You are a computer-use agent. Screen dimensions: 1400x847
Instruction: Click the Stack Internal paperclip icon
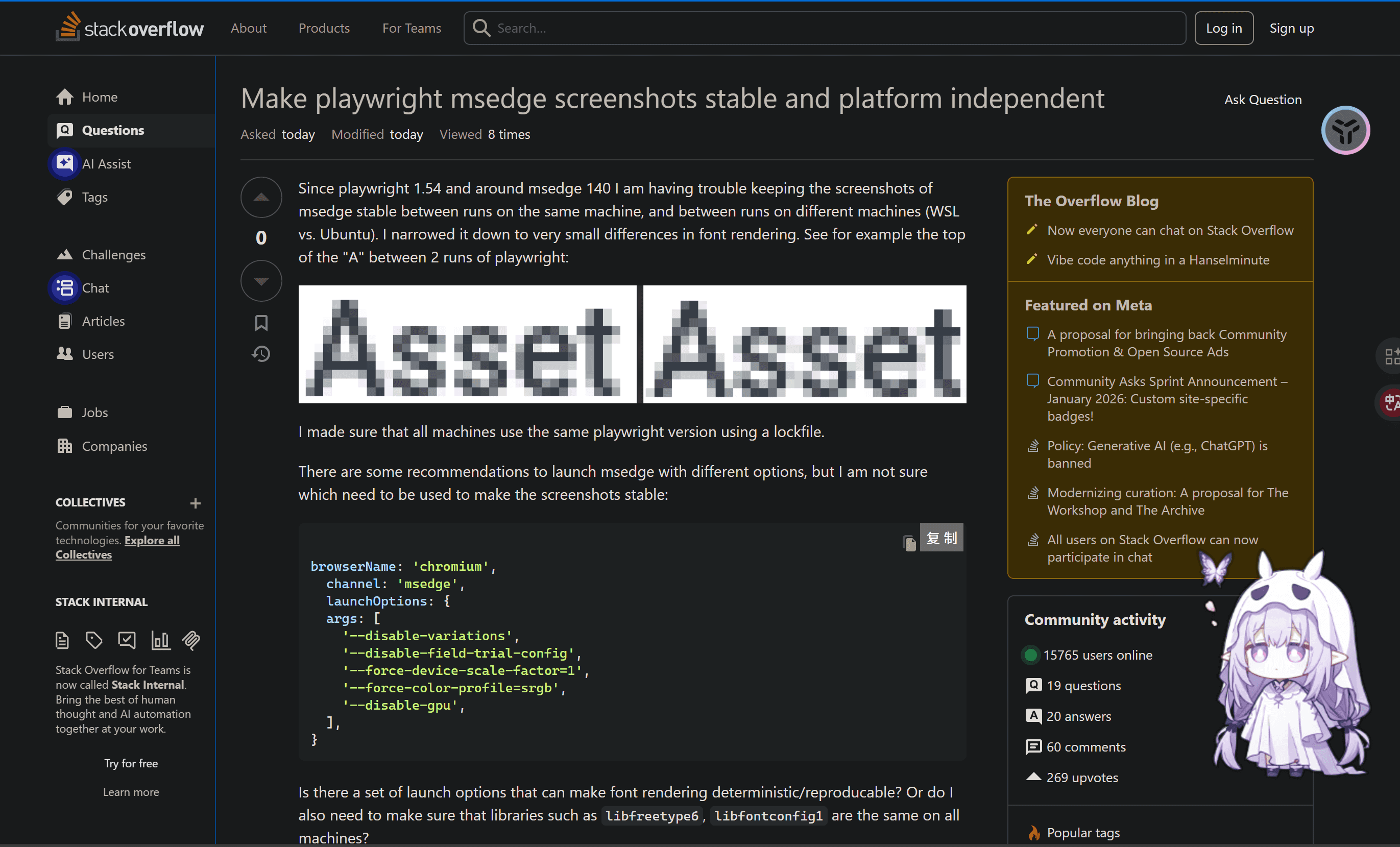click(x=191, y=640)
